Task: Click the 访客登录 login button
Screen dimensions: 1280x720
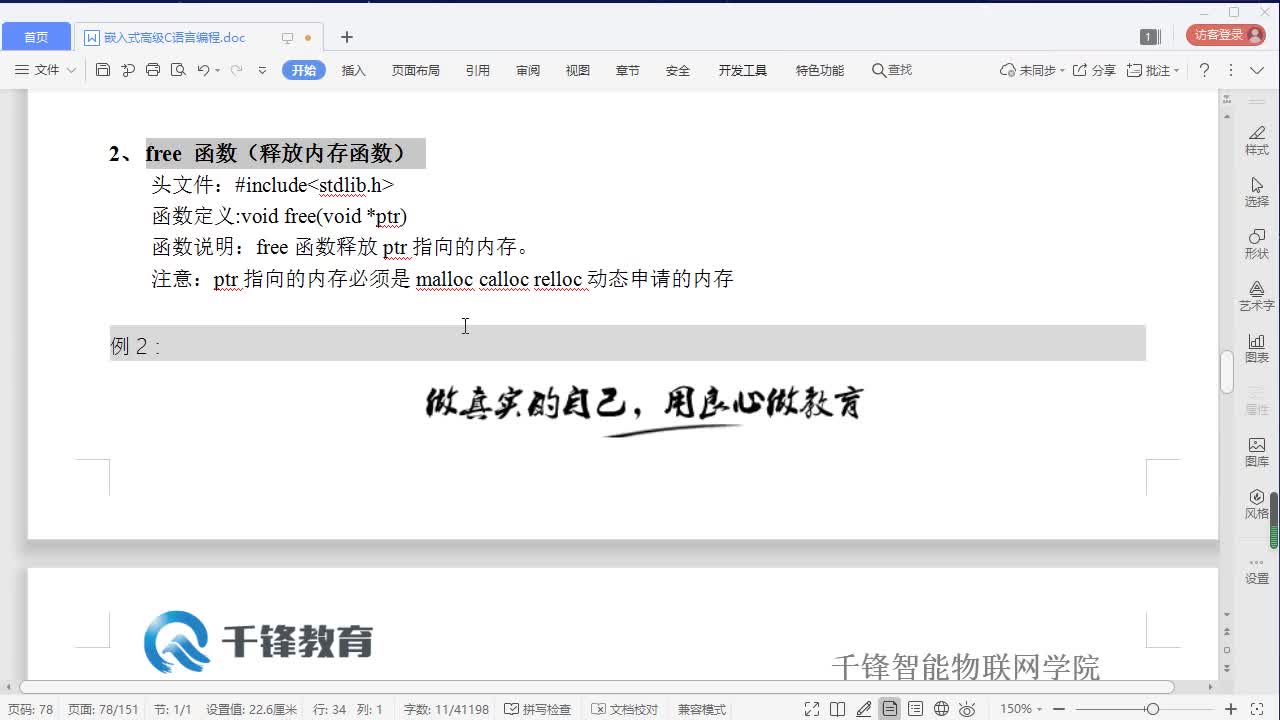Action: (x=1225, y=35)
